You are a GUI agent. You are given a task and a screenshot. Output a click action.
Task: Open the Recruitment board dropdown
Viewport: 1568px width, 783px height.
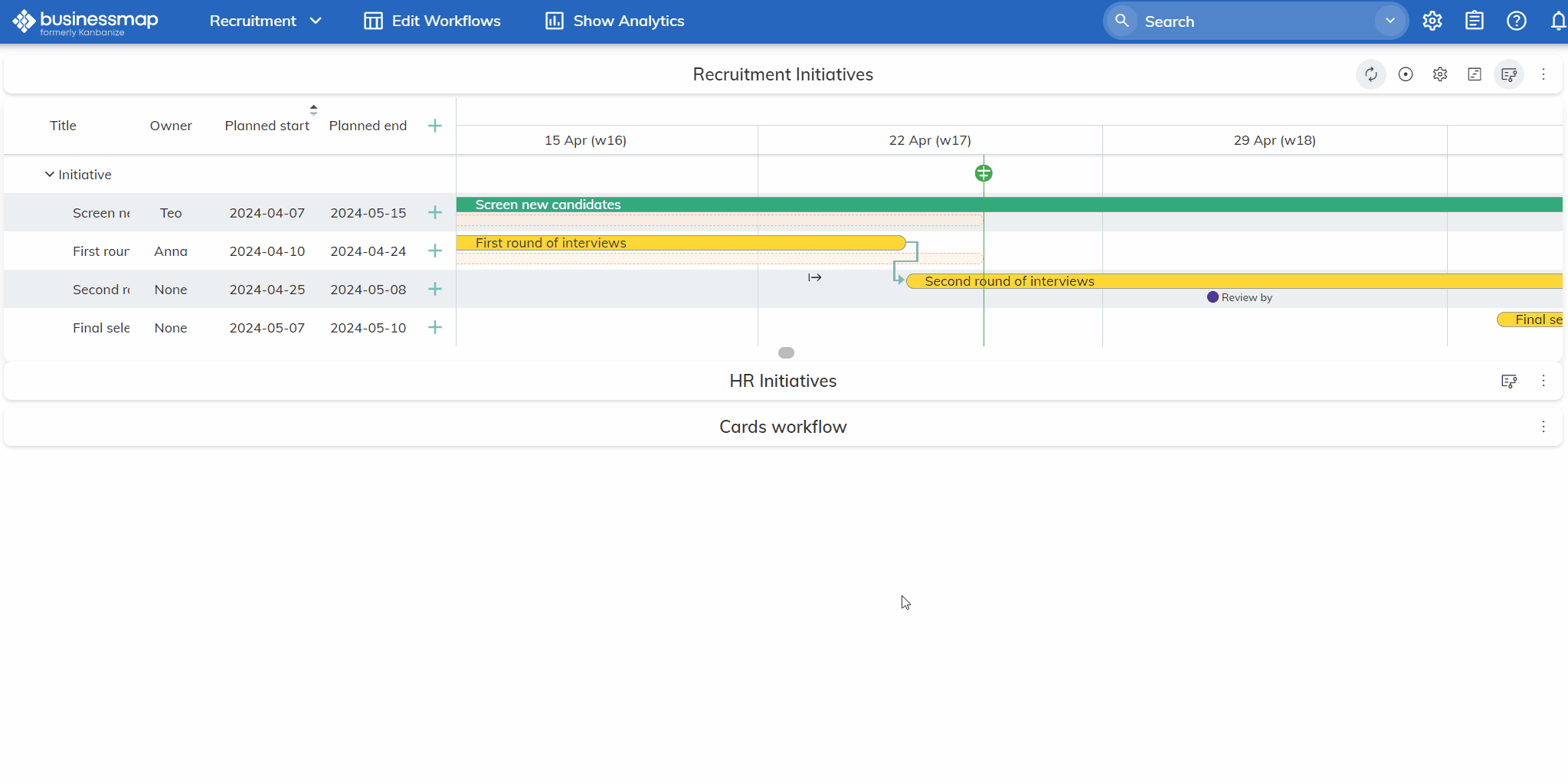pos(265,21)
